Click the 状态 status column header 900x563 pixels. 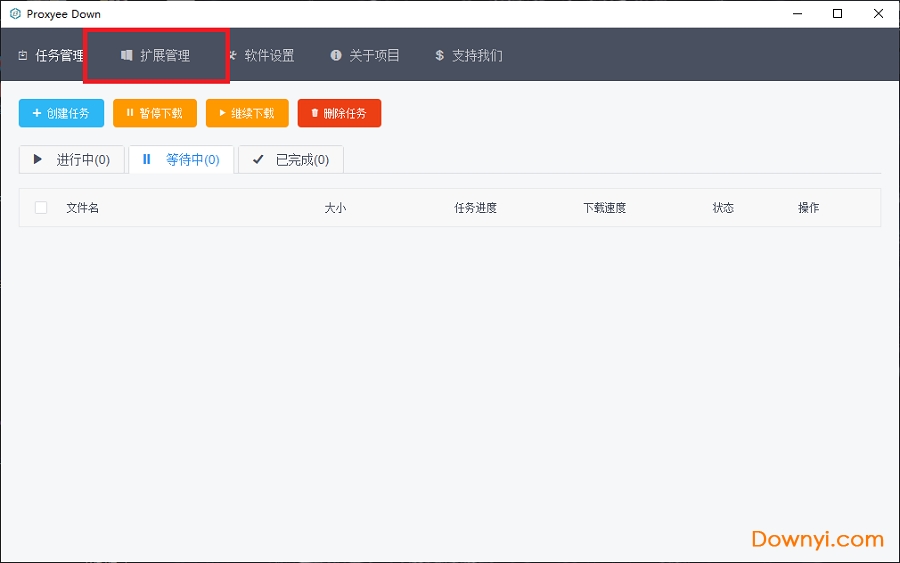coord(723,208)
